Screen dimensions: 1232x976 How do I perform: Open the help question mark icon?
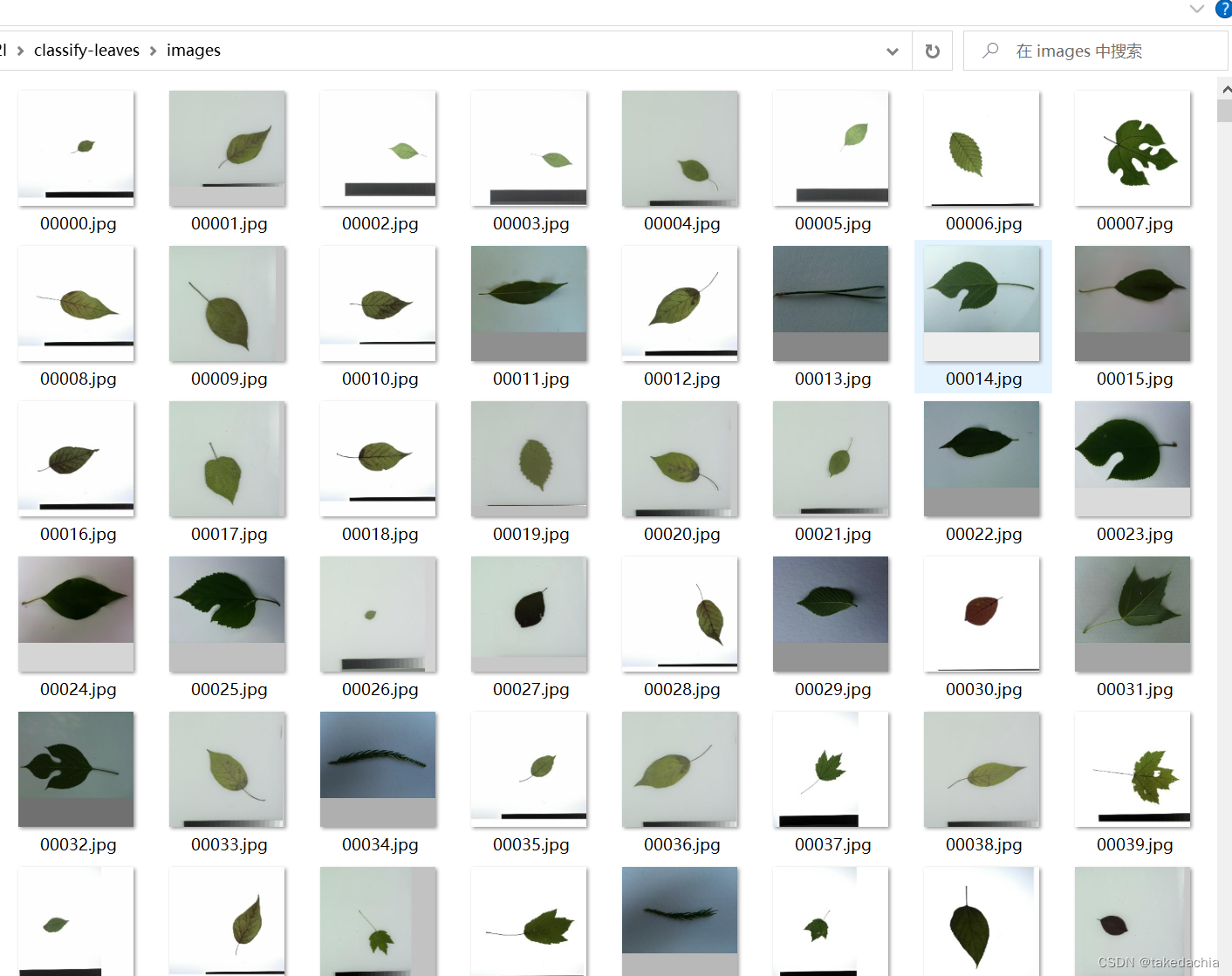coord(1223,9)
